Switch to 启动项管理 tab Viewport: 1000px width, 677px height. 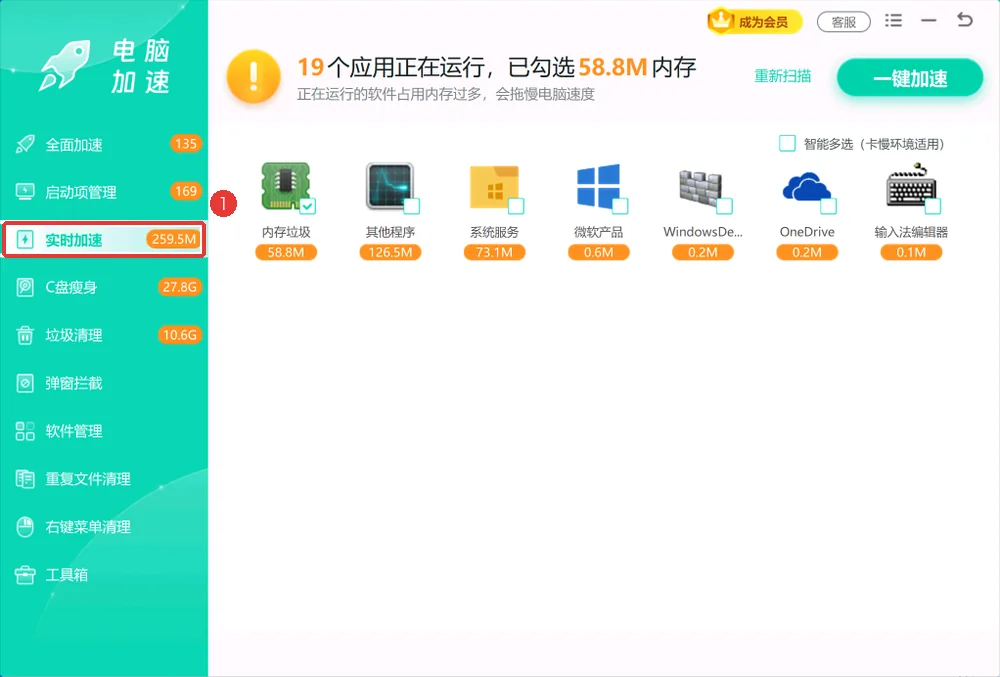tap(104, 192)
